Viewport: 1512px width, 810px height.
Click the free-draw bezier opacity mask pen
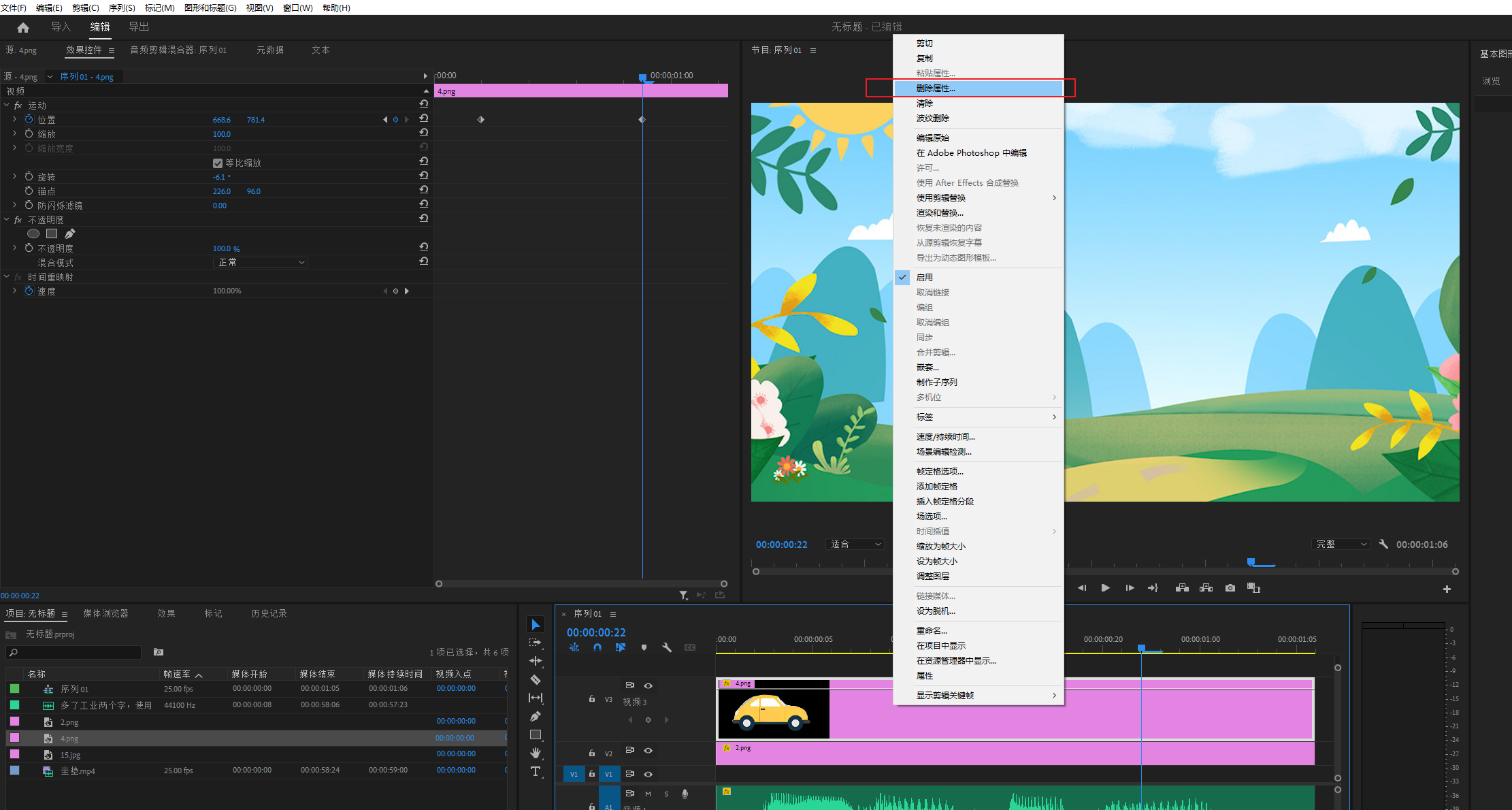pos(70,233)
